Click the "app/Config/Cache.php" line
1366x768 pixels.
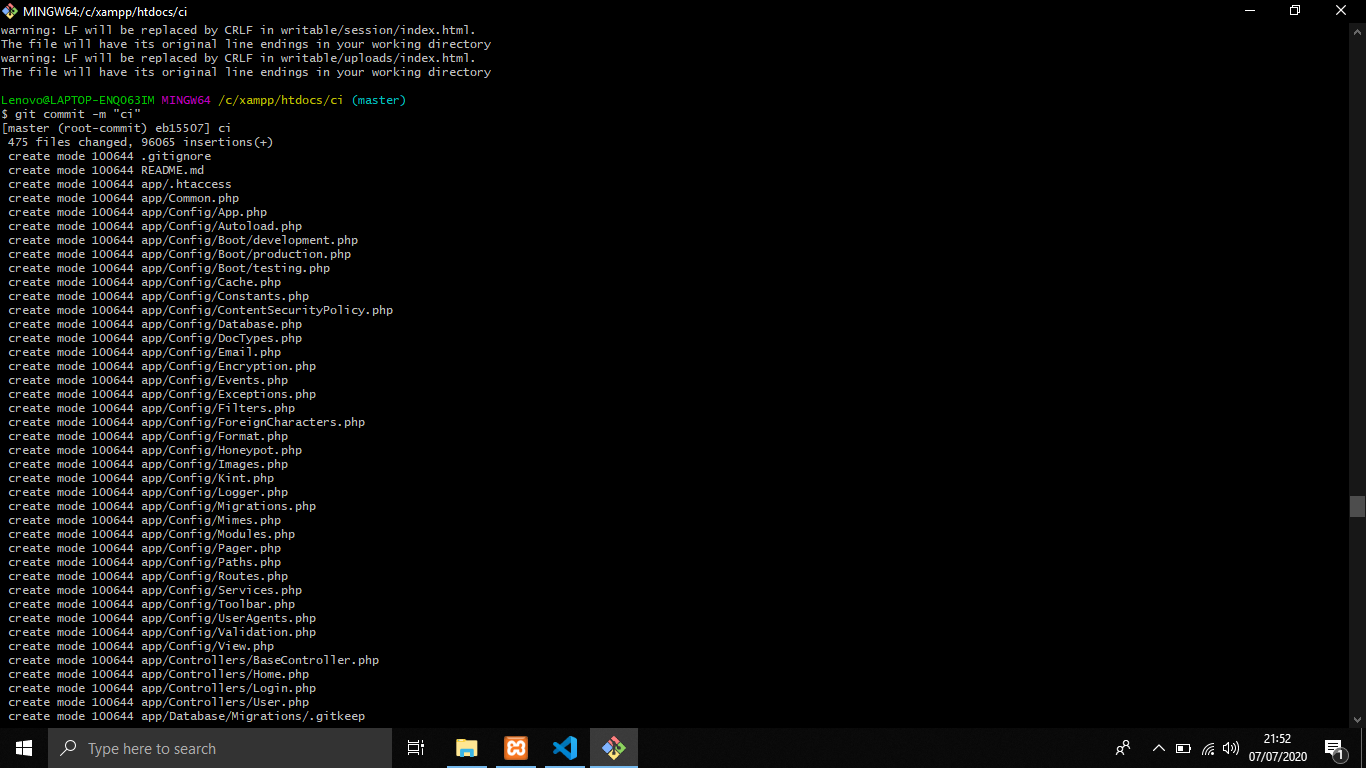click(144, 282)
